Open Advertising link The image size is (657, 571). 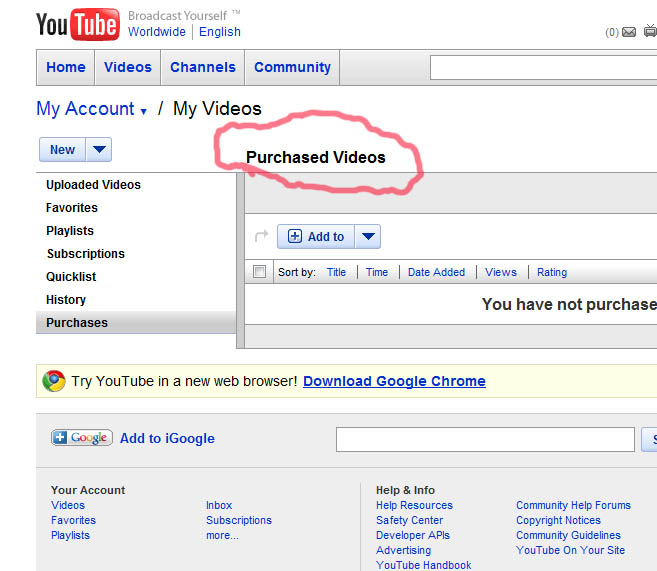tap(404, 550)
